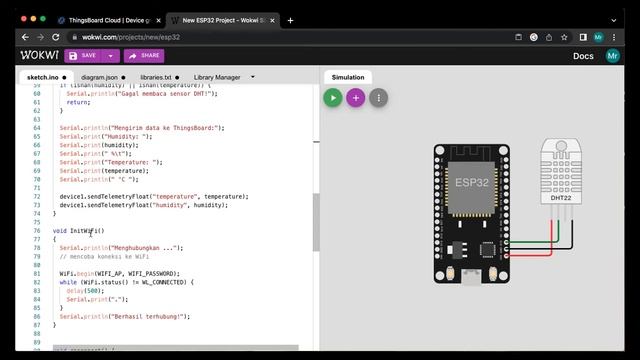Click the site lock icon
This screenshot has width=640, height=360.
74,37
